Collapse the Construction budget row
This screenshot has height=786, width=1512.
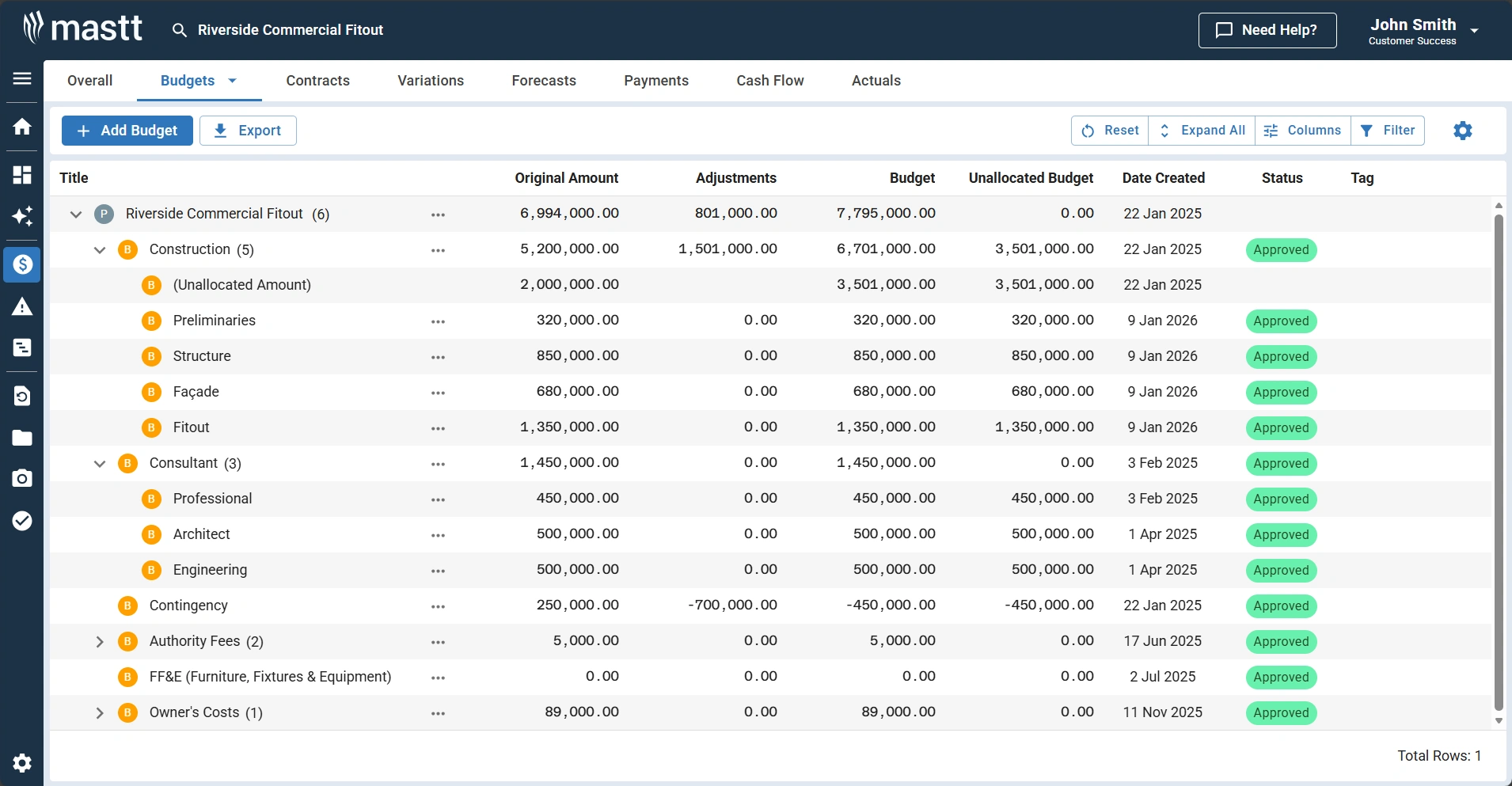[100, 249]
